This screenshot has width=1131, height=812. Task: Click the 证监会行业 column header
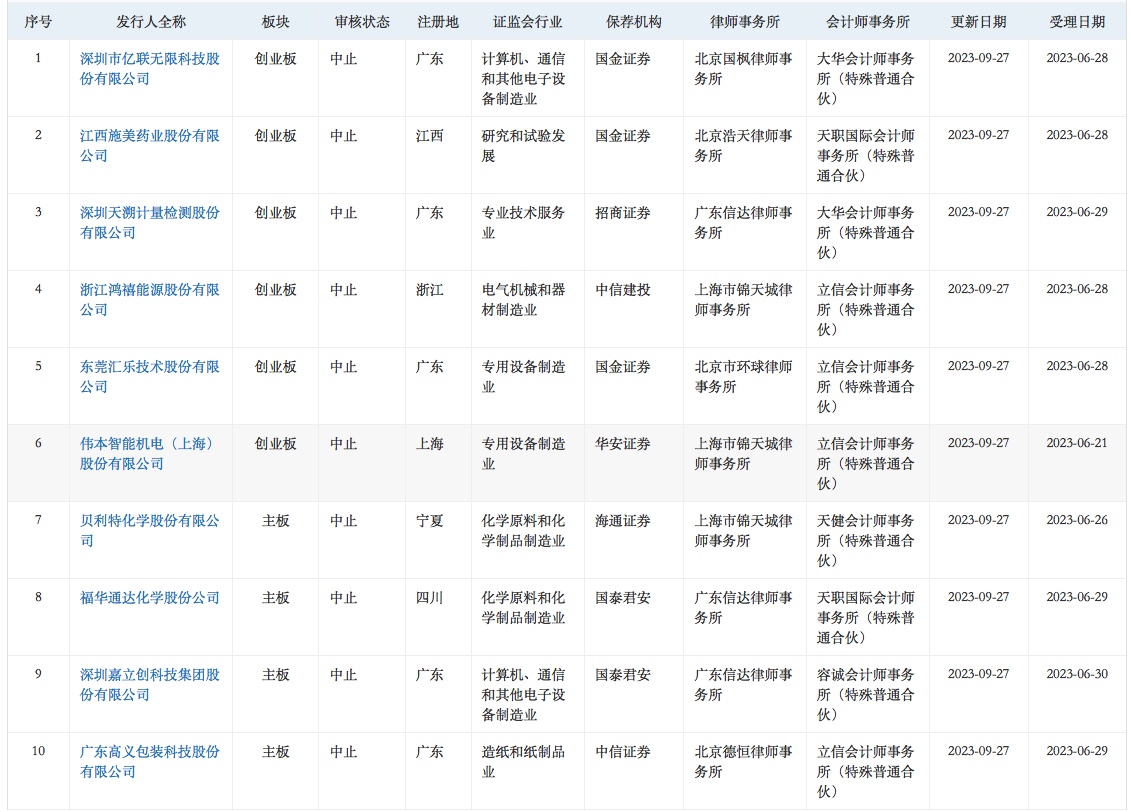(527, 22)
